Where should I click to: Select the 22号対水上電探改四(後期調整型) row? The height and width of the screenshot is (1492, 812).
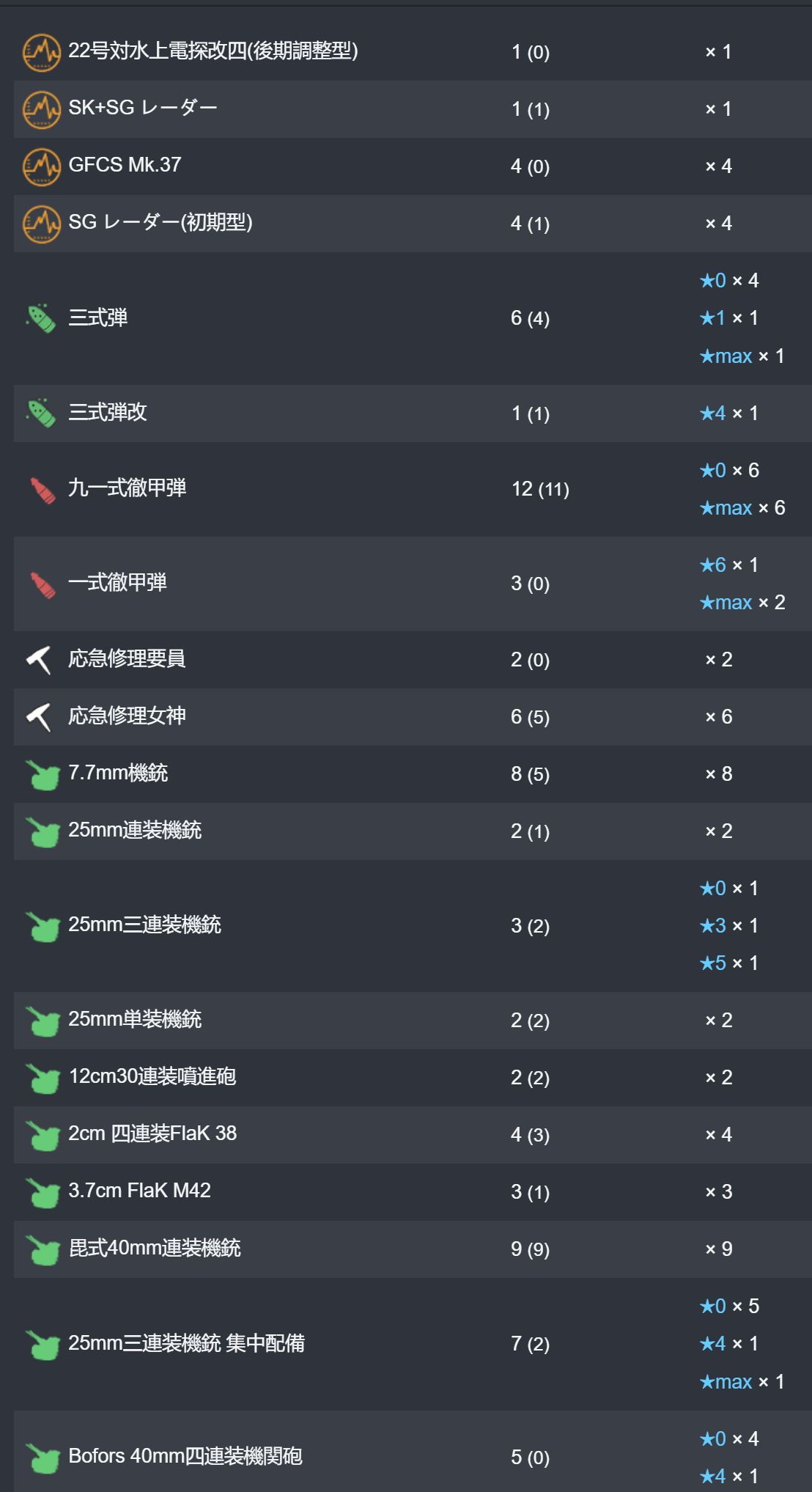coord(413,52)
